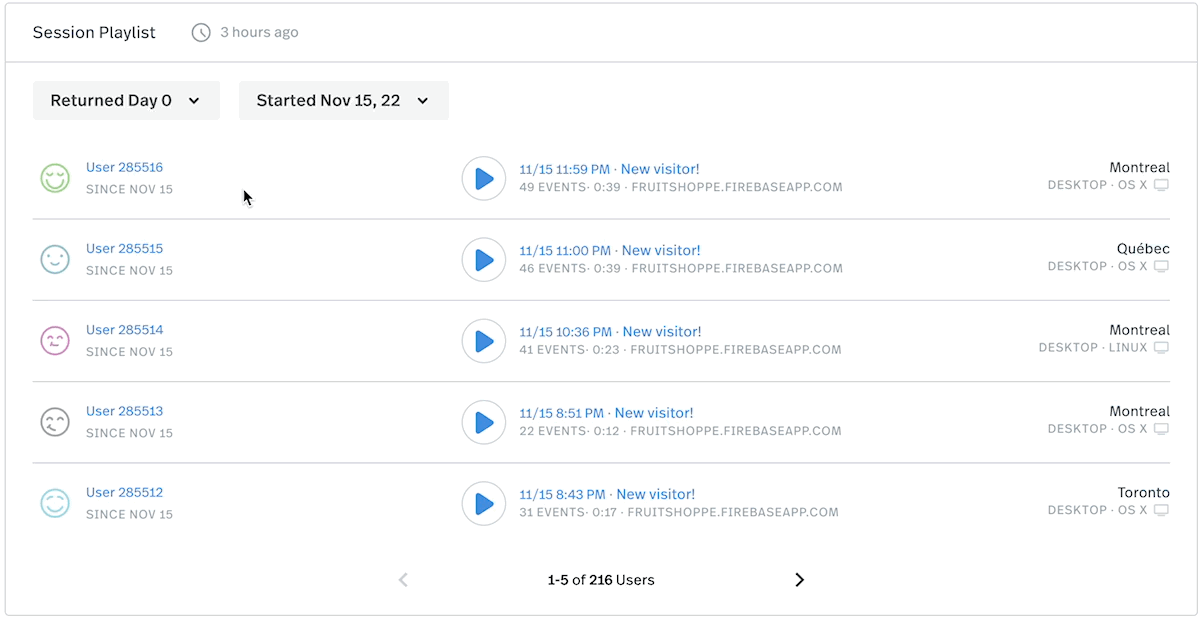Open the User 285514 profile link
This screenshot has height=618, width=1200.
coord(124,329)
